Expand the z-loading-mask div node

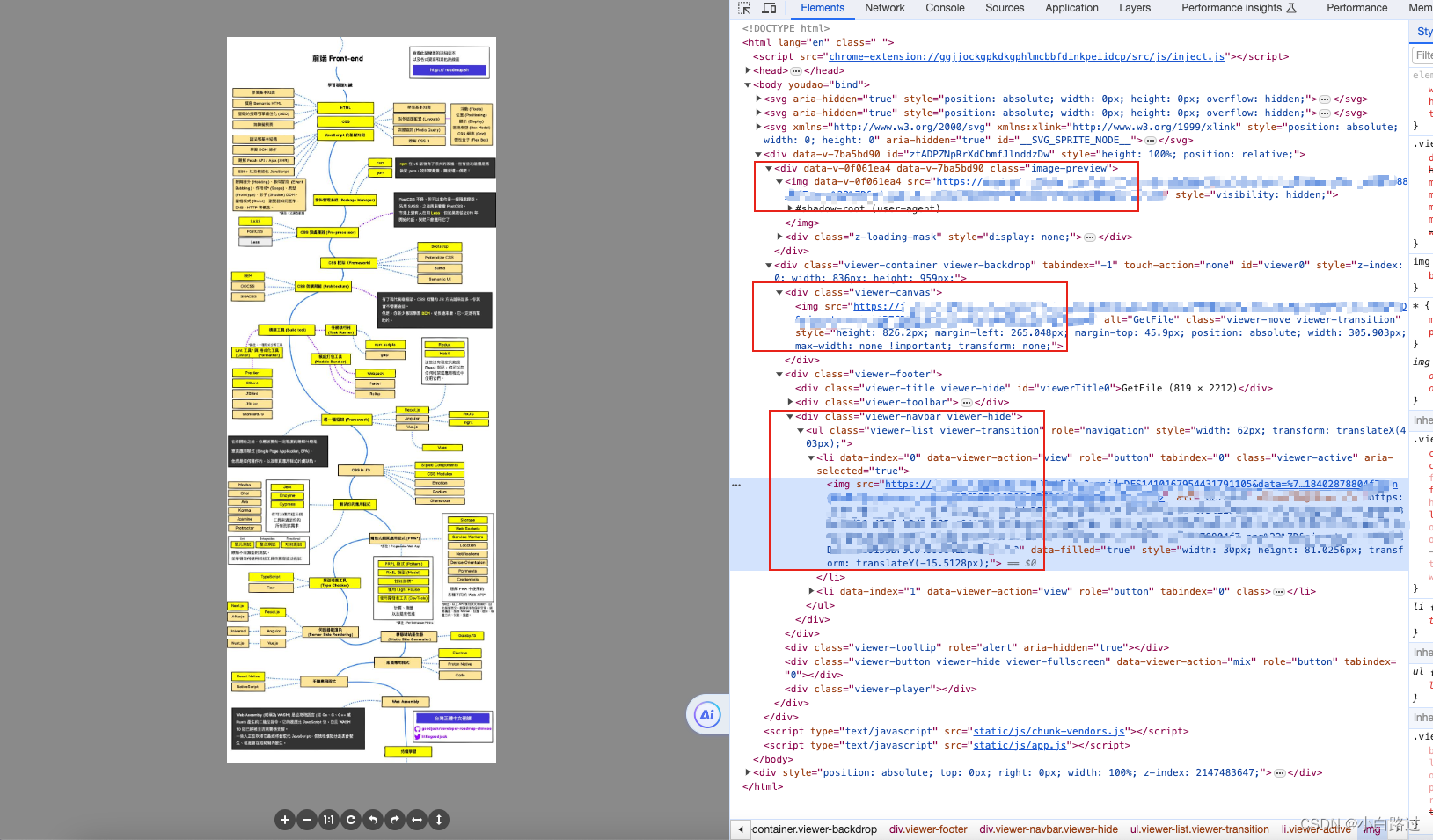[779, 237]
